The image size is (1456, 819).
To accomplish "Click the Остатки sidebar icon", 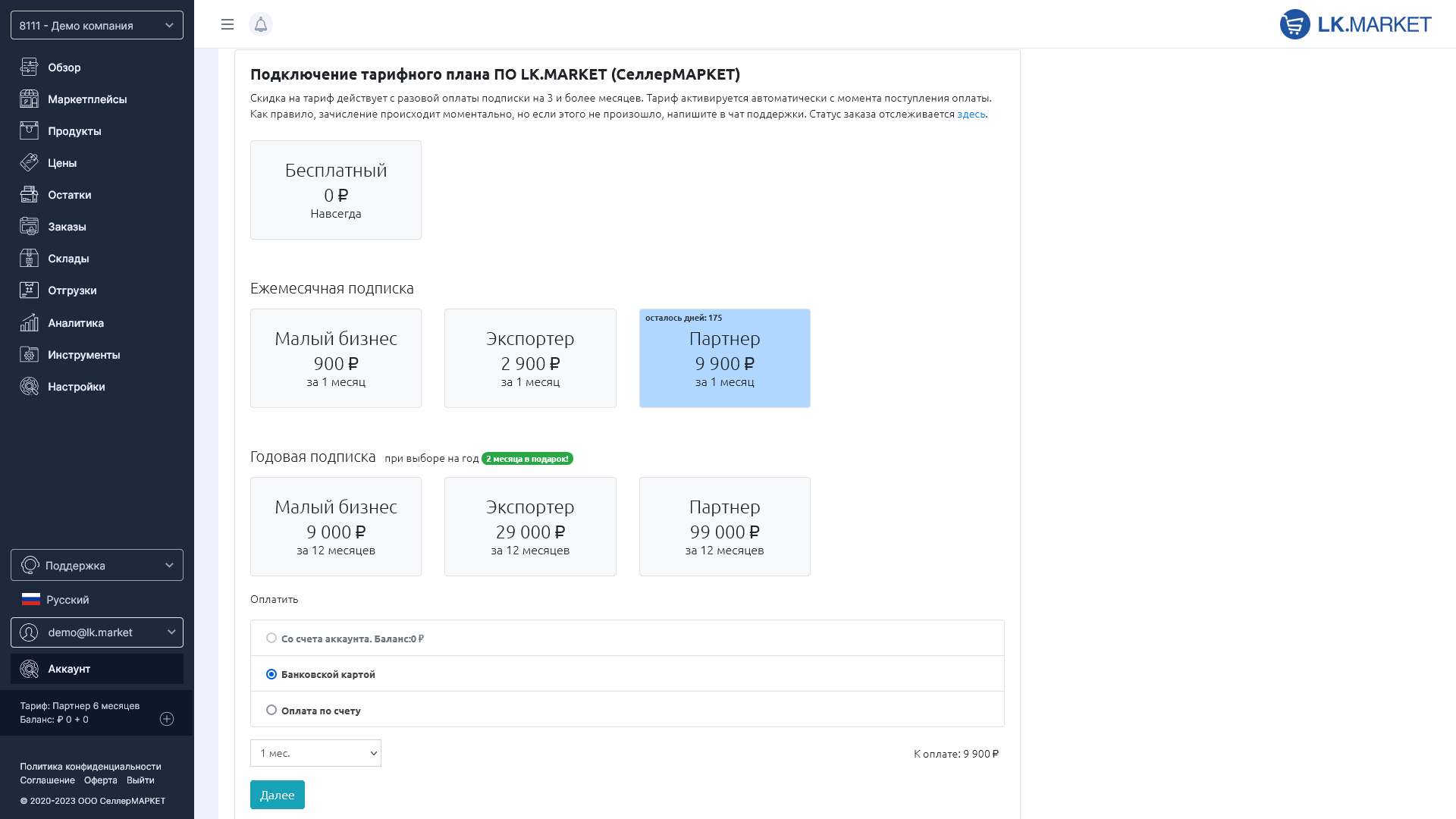I will click(x=29, y=194).
